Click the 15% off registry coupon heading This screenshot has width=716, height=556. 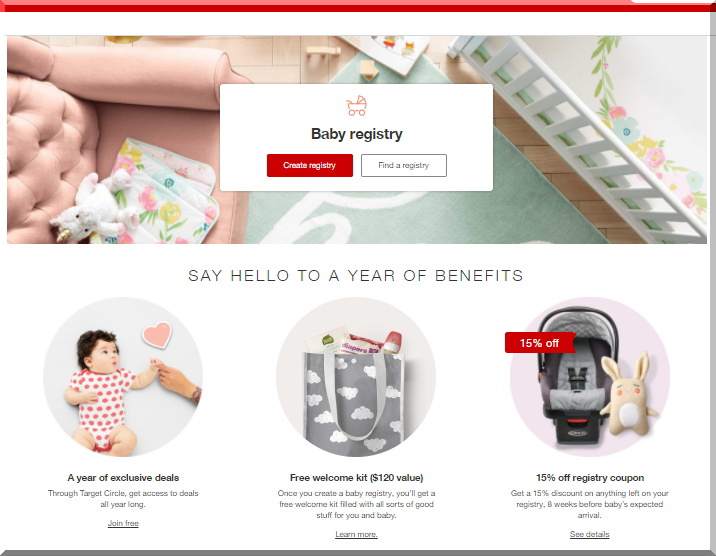(590, 477)
